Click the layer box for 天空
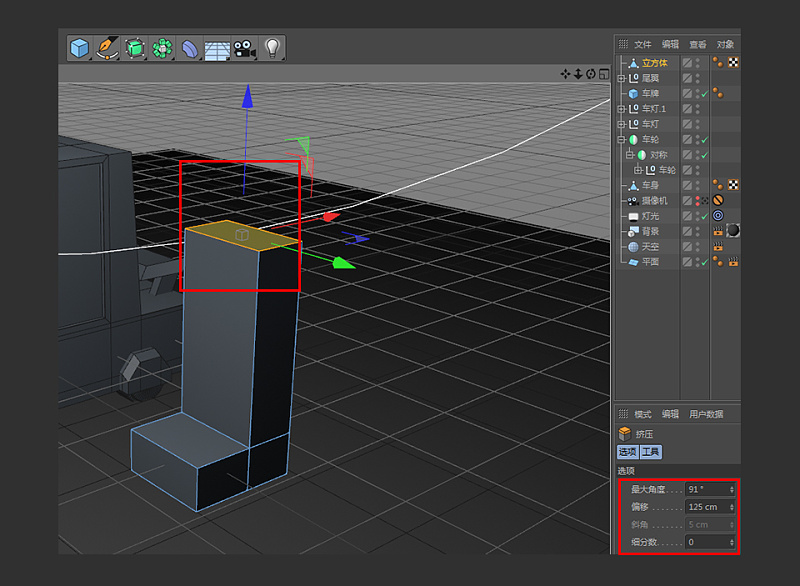This screenshot has height=586, width=800. (687, 247)
